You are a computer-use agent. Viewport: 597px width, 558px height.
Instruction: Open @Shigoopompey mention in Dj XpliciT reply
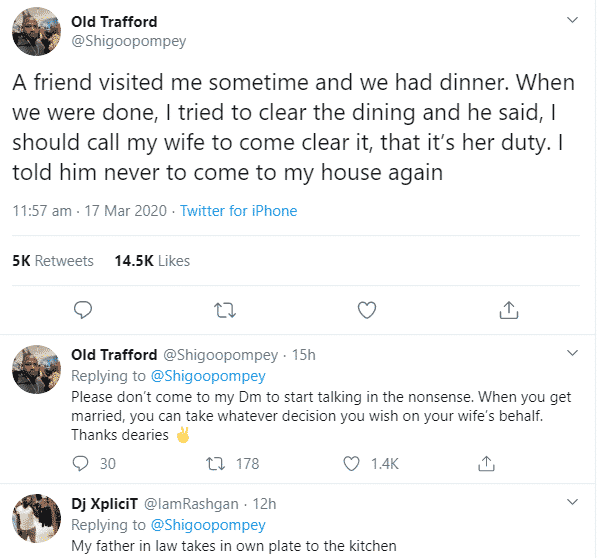pos(208,525)
